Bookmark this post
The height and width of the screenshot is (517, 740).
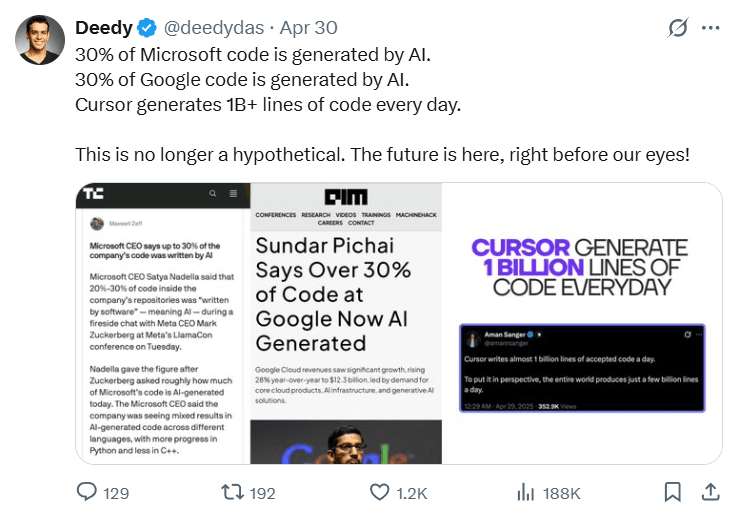673,492
